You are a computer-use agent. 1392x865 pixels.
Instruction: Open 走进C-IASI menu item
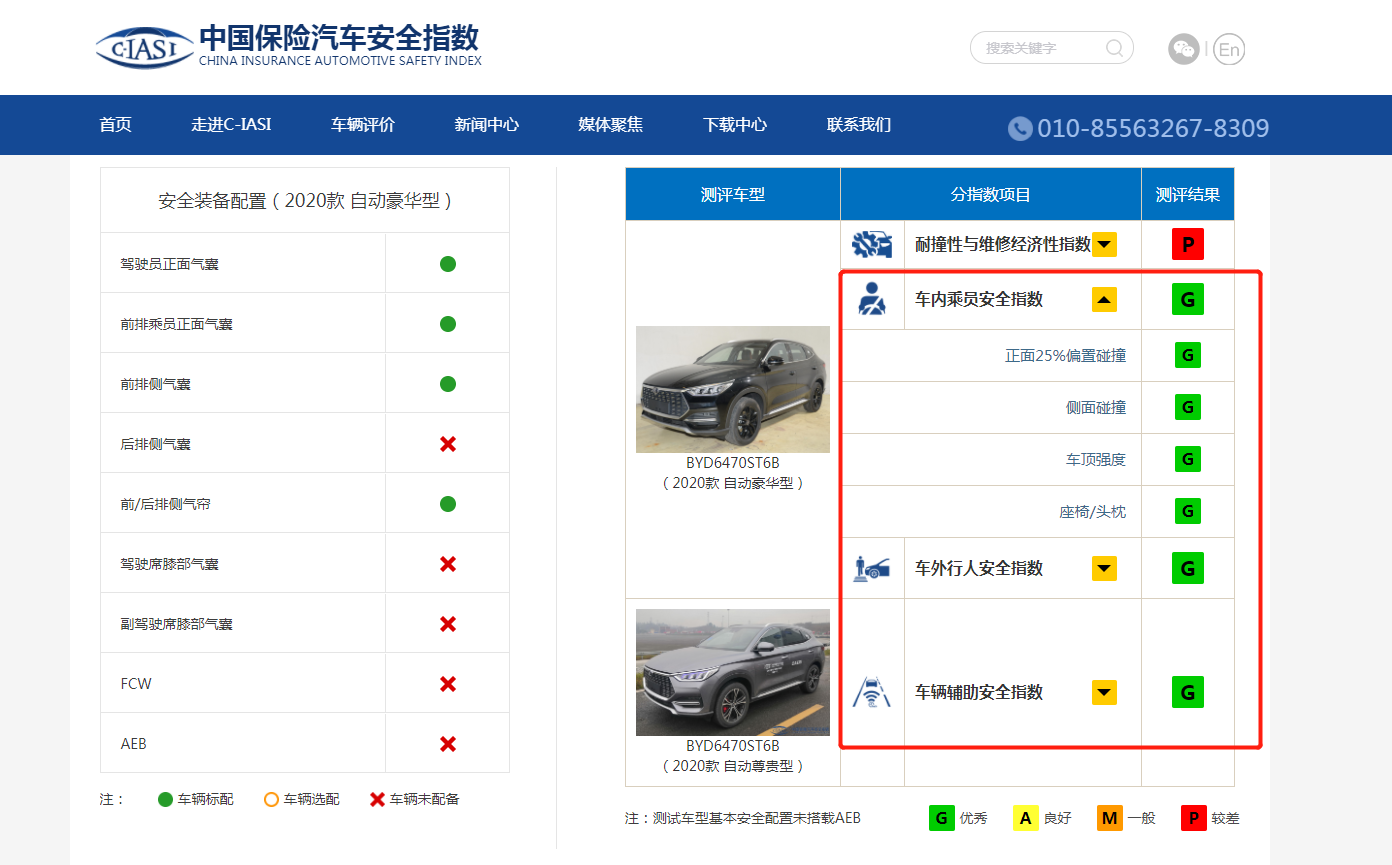(x=231, y=125)
